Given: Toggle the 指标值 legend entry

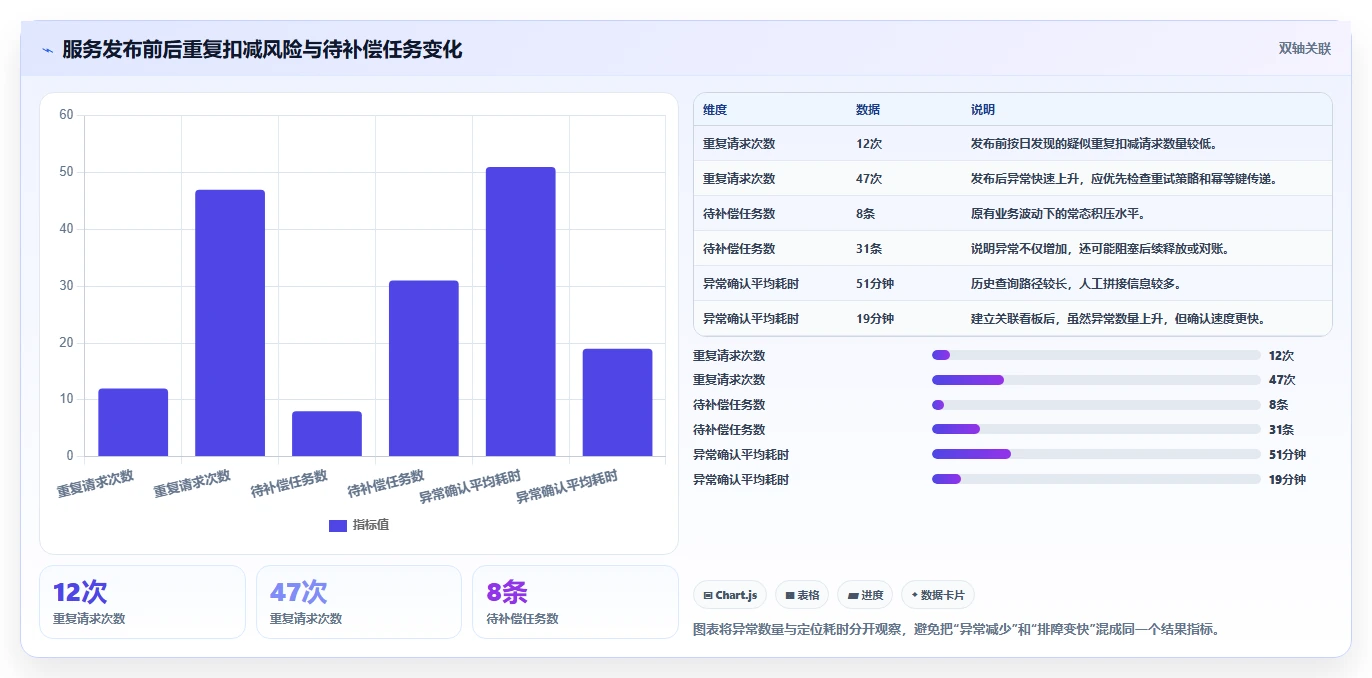Looking at the screenshot, I should [x=359, y=525].
